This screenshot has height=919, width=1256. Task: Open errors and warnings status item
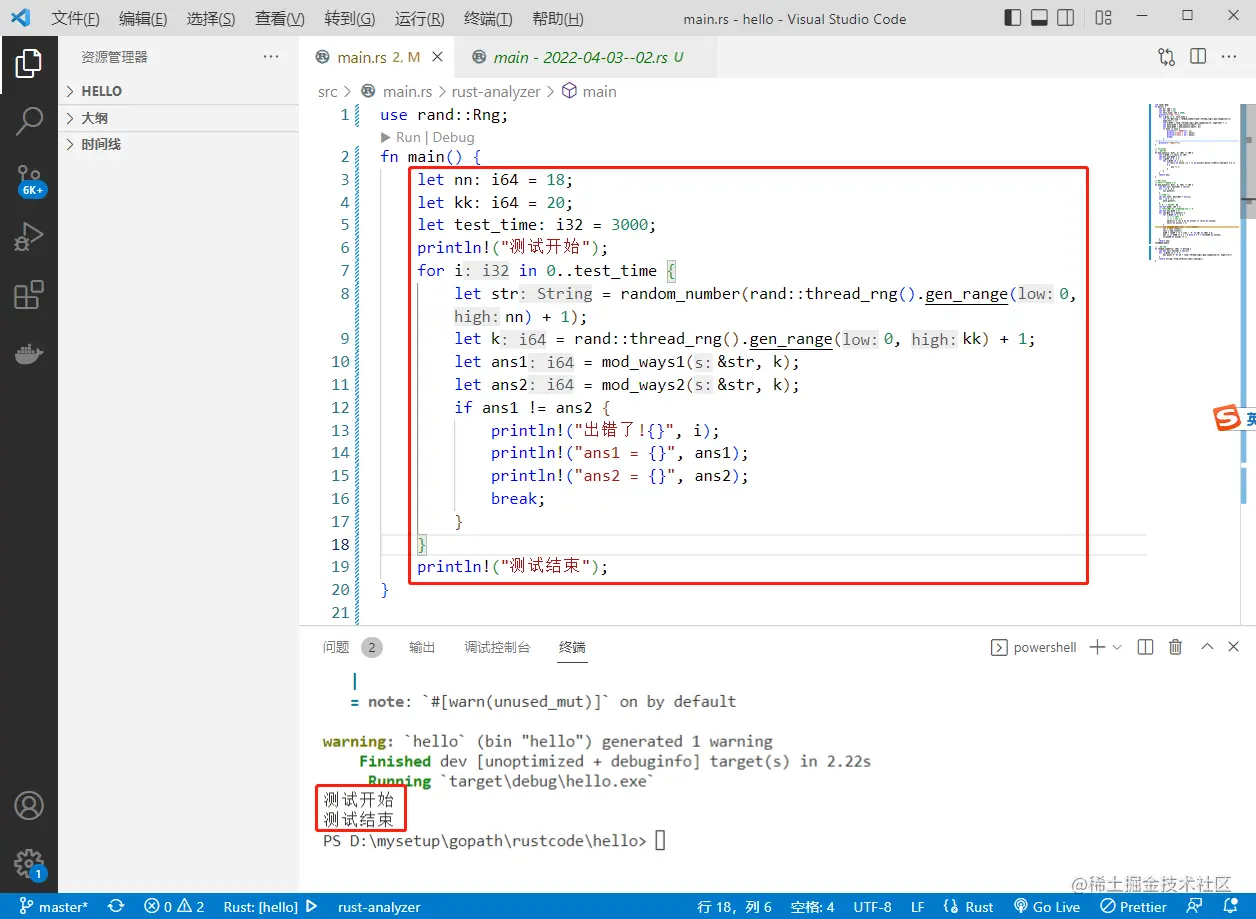174,907
